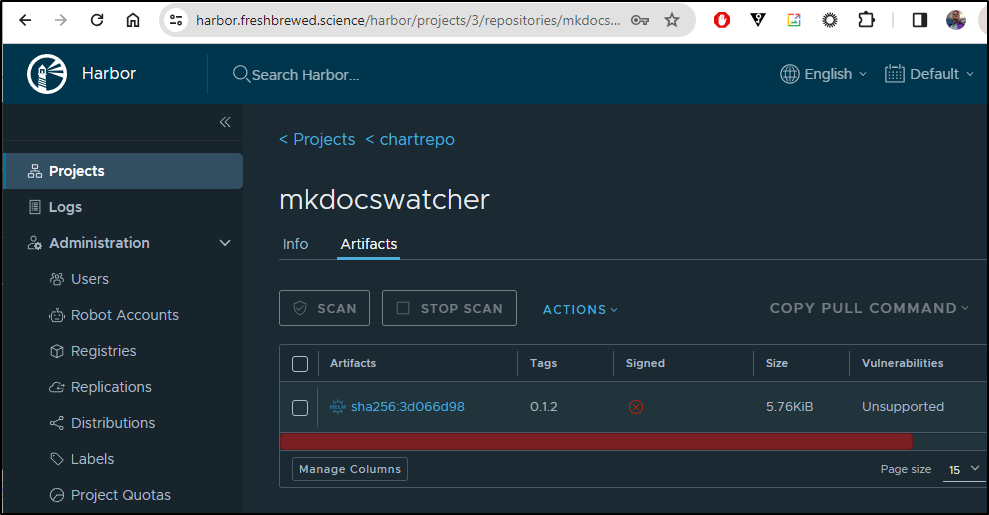This screenshot has height=515, width=989.
Task: Click the Harbor lighthouse logo
Action: [47, 74]
